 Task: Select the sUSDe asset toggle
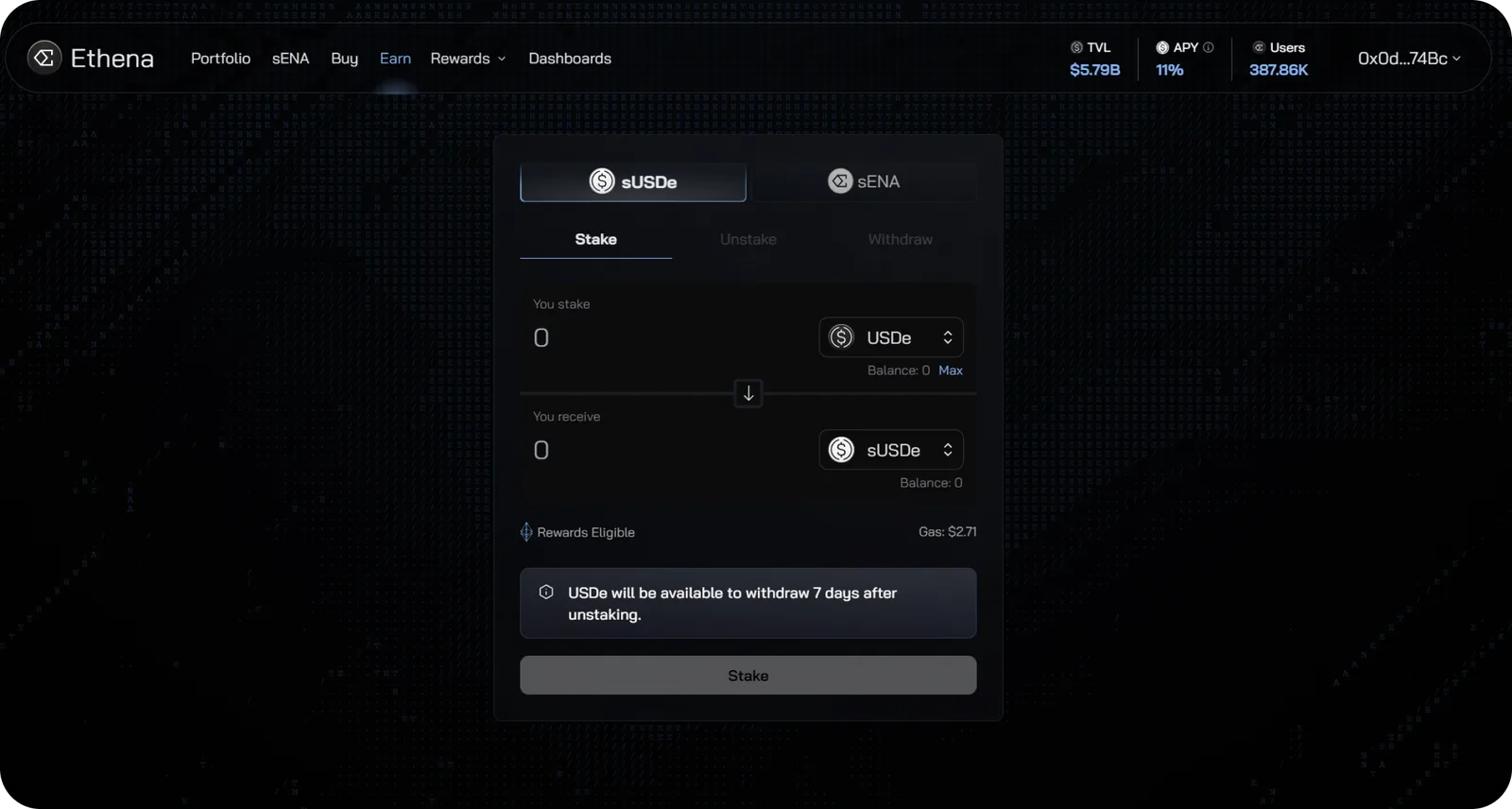(633, 181)
